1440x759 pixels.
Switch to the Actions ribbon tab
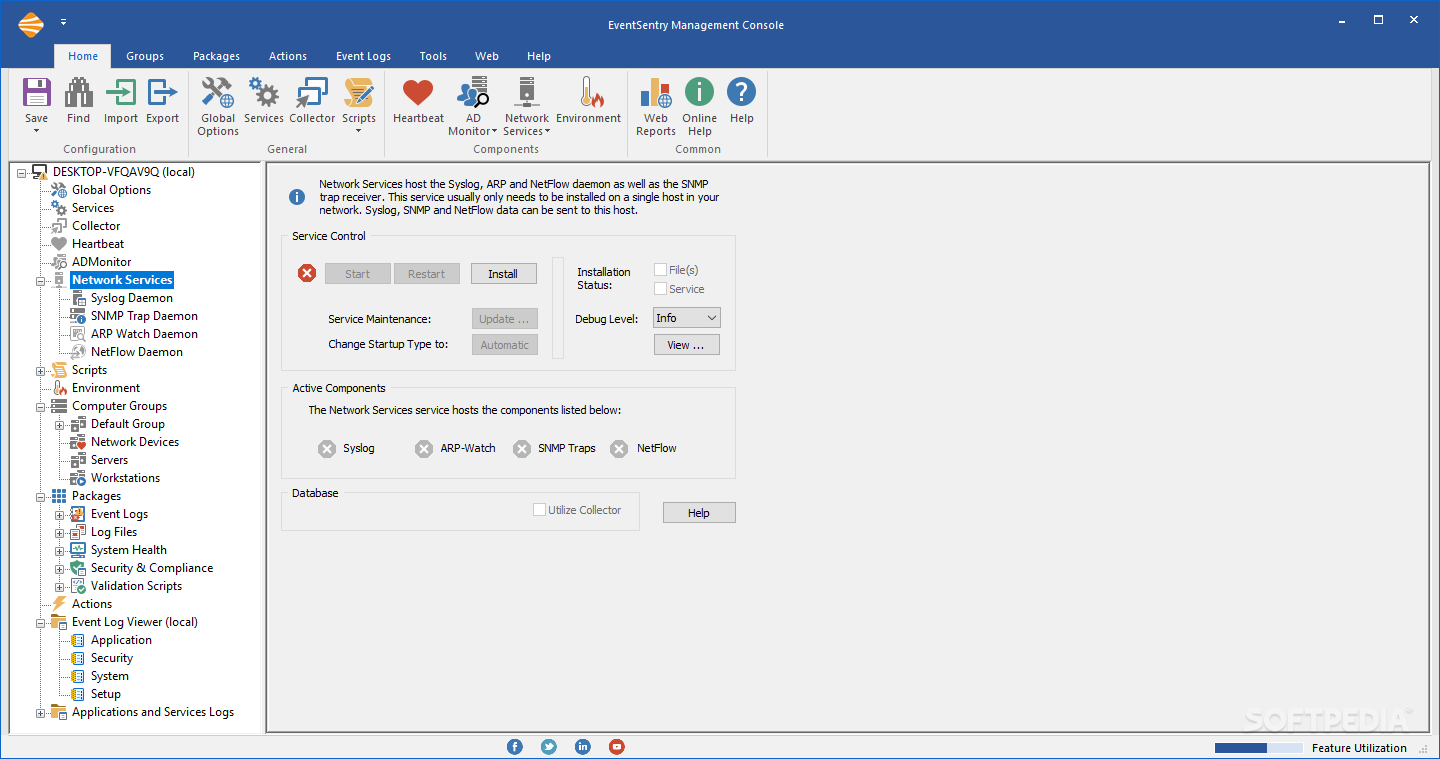[x=288, y=56]
